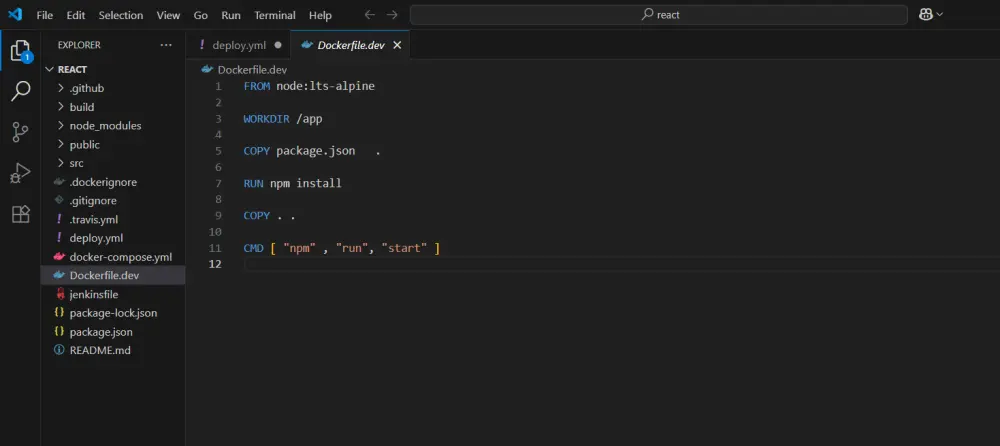Click the react command center search box

point(658,15)
